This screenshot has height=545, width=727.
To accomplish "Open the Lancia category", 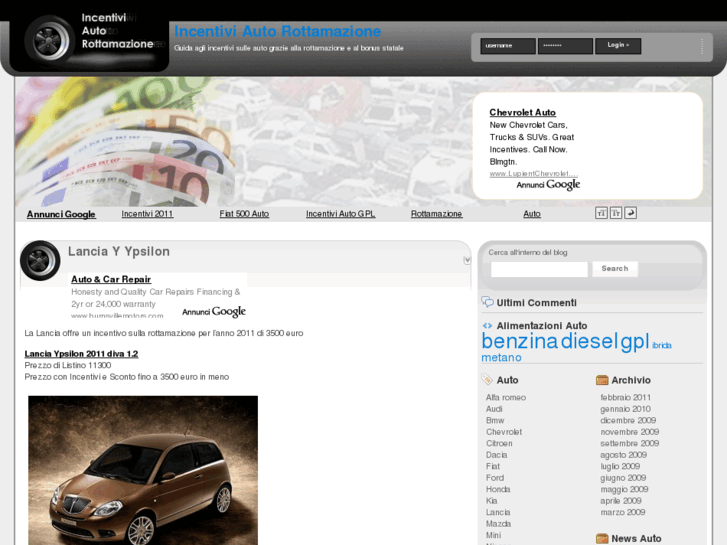I will coord(498,512).
